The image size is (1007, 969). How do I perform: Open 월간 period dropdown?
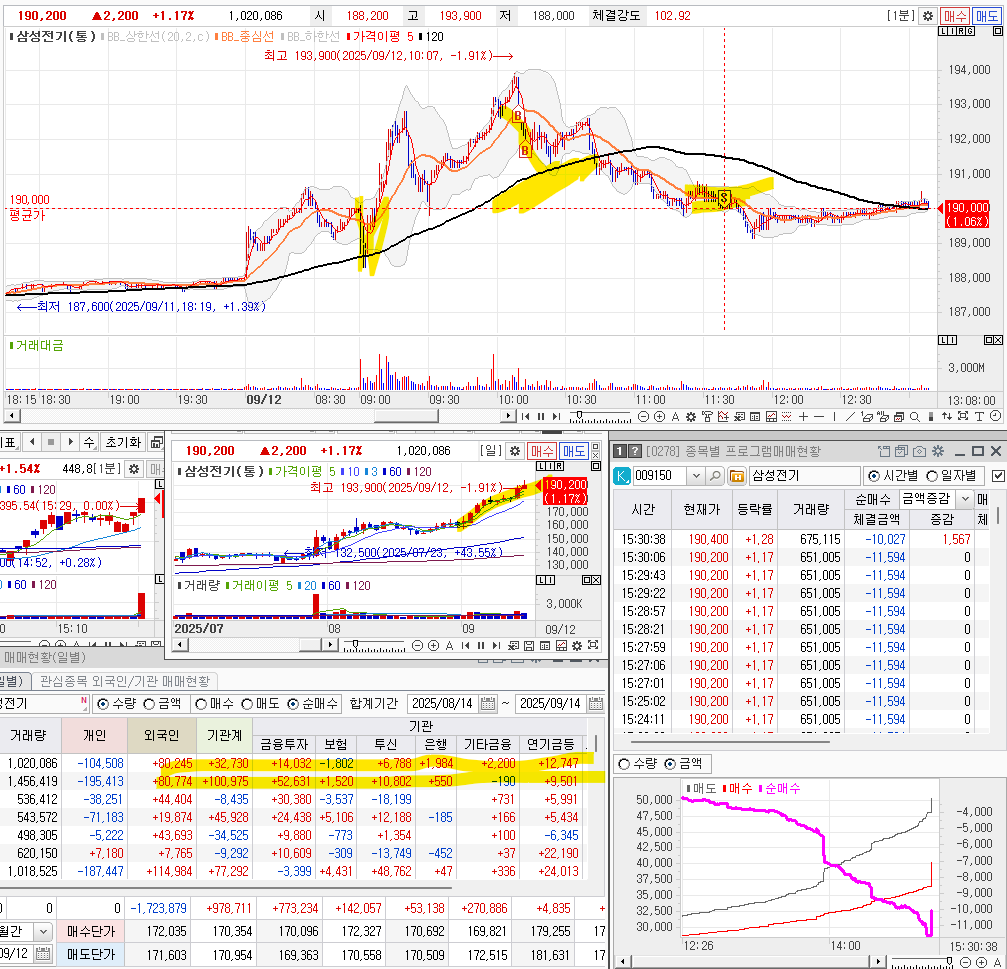tap(43, 931)
